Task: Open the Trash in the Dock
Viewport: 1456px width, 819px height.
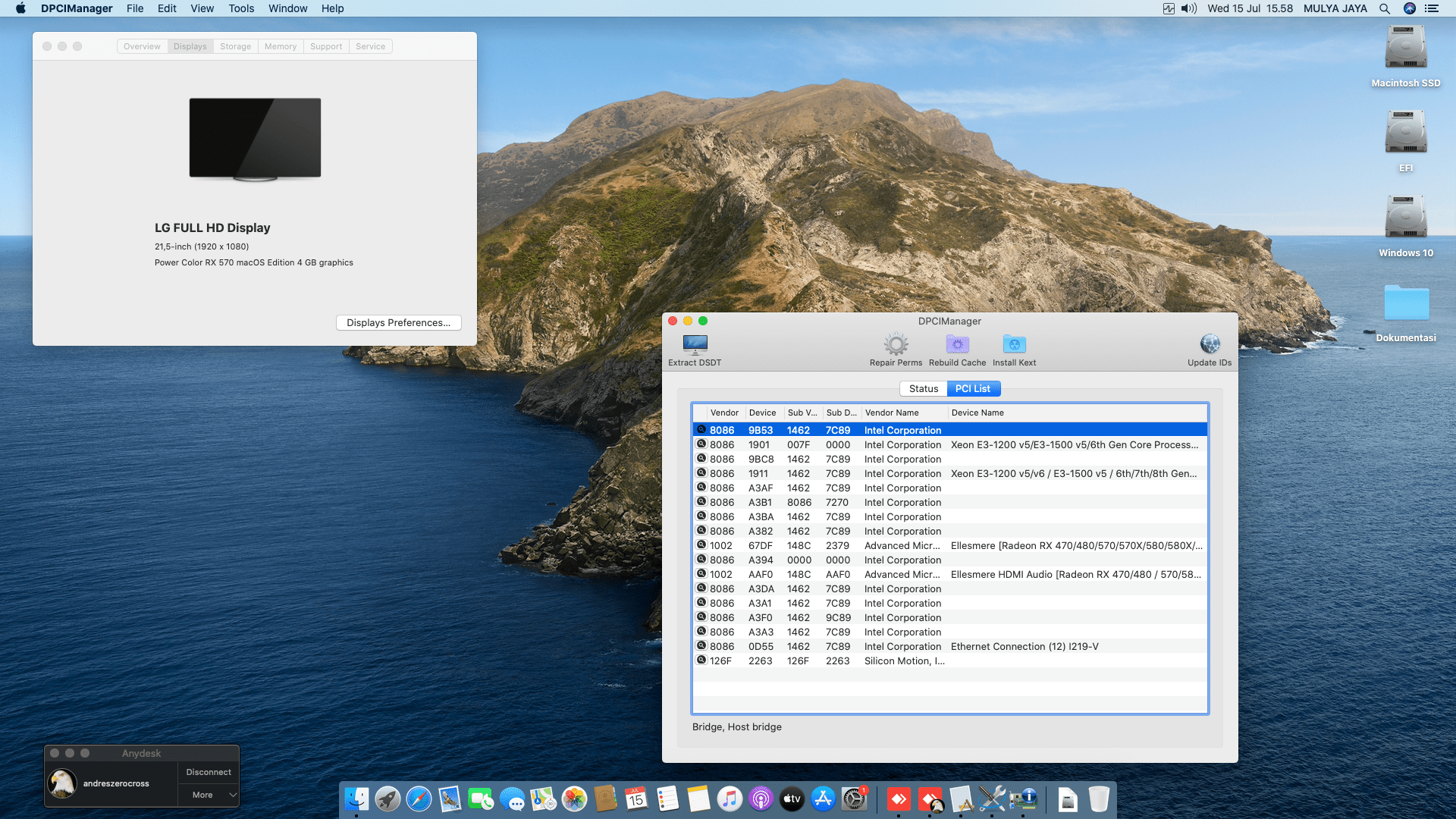Action: click(1099, 799)
